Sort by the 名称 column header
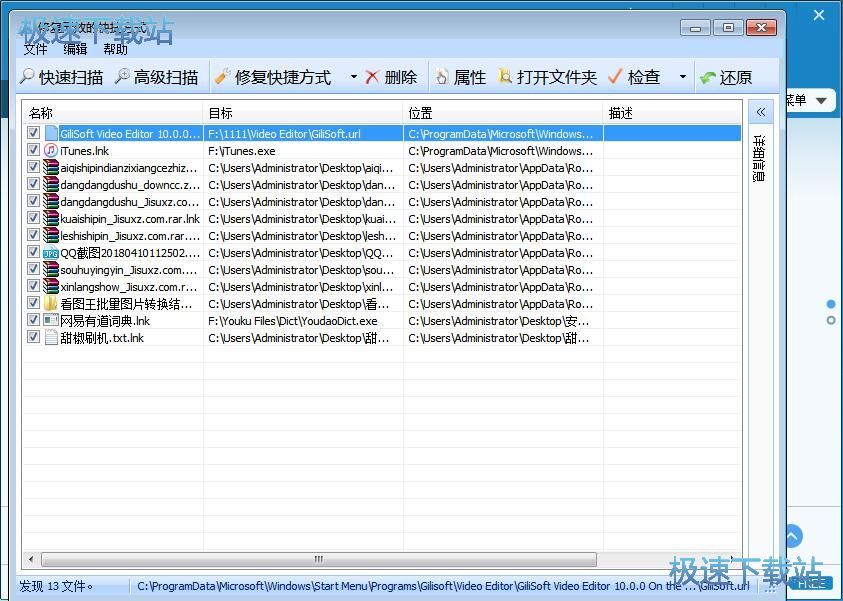 coord(113,113)
